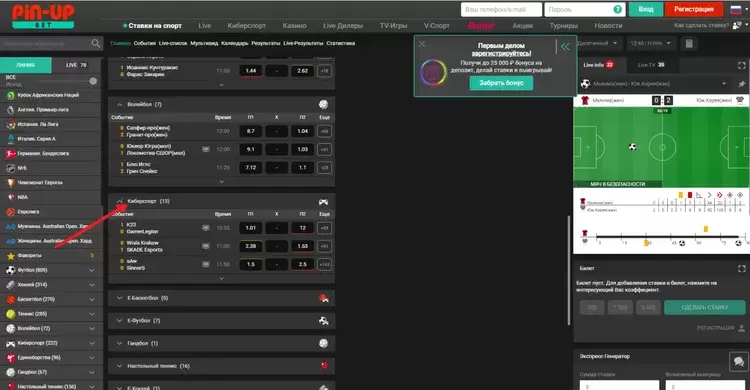This screenshot has height=390, width=750.
Task: Click the Забрать бонус button
Action: (x=501, y=83)
